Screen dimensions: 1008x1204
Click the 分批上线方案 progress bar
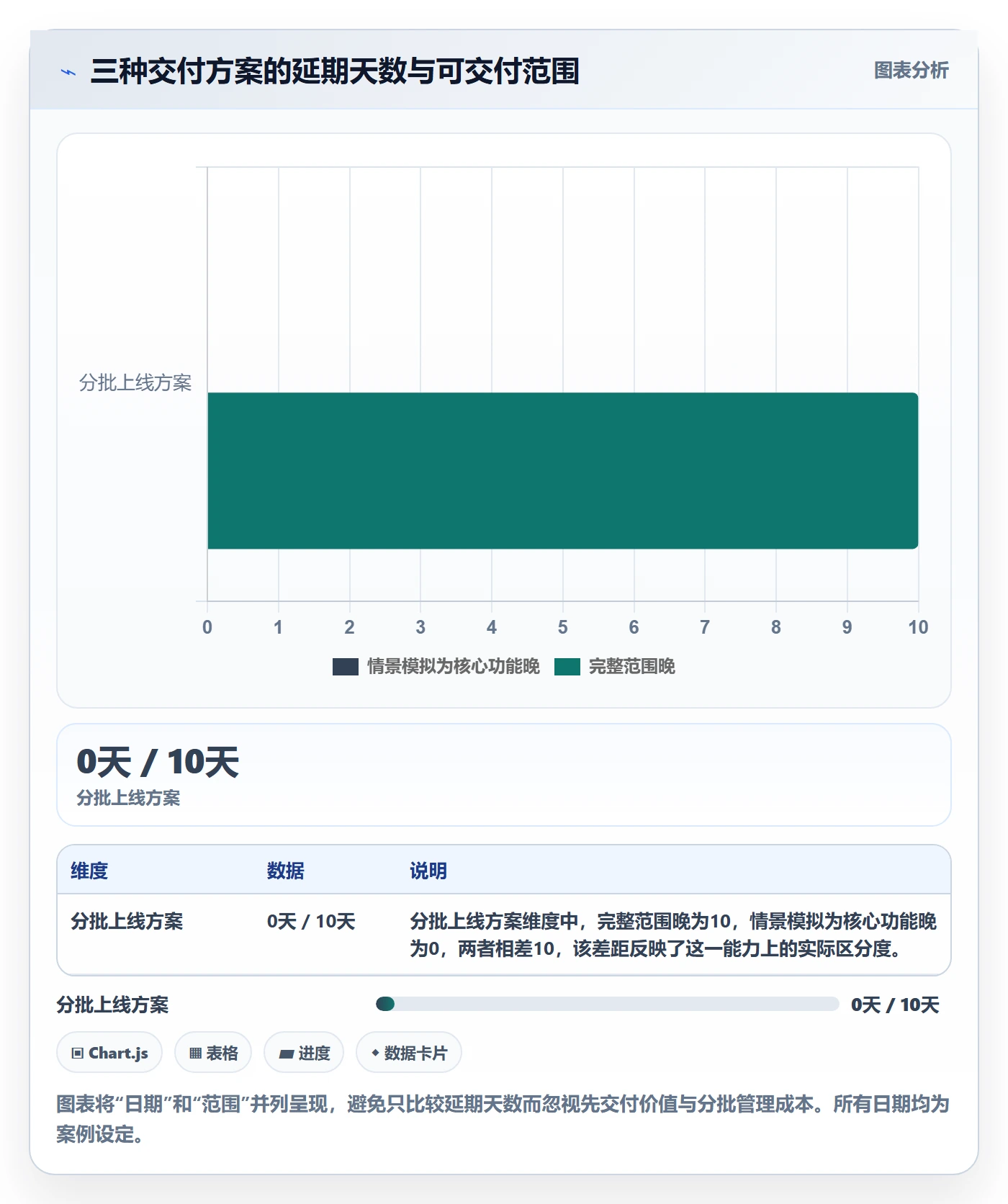(607, 1004)
